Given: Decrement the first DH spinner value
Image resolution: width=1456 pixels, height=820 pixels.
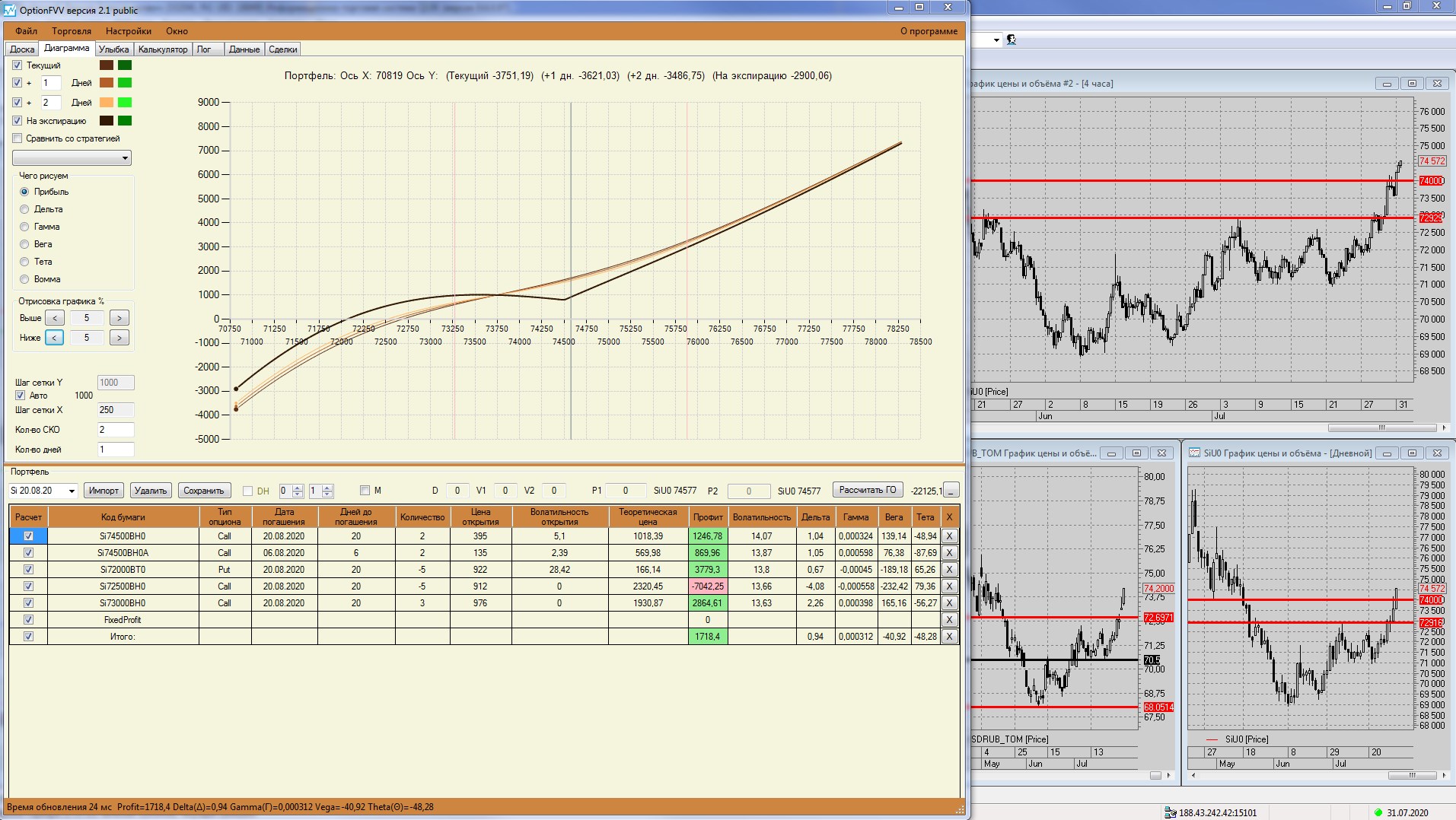Looking at the screenshot, I should (x=298, y=494).
